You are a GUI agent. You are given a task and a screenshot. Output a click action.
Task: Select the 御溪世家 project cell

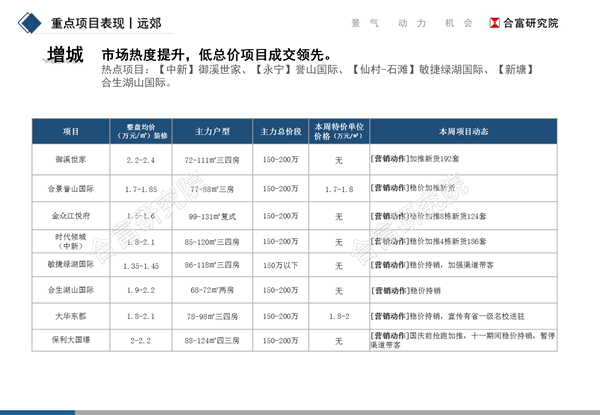pos(71,159)
